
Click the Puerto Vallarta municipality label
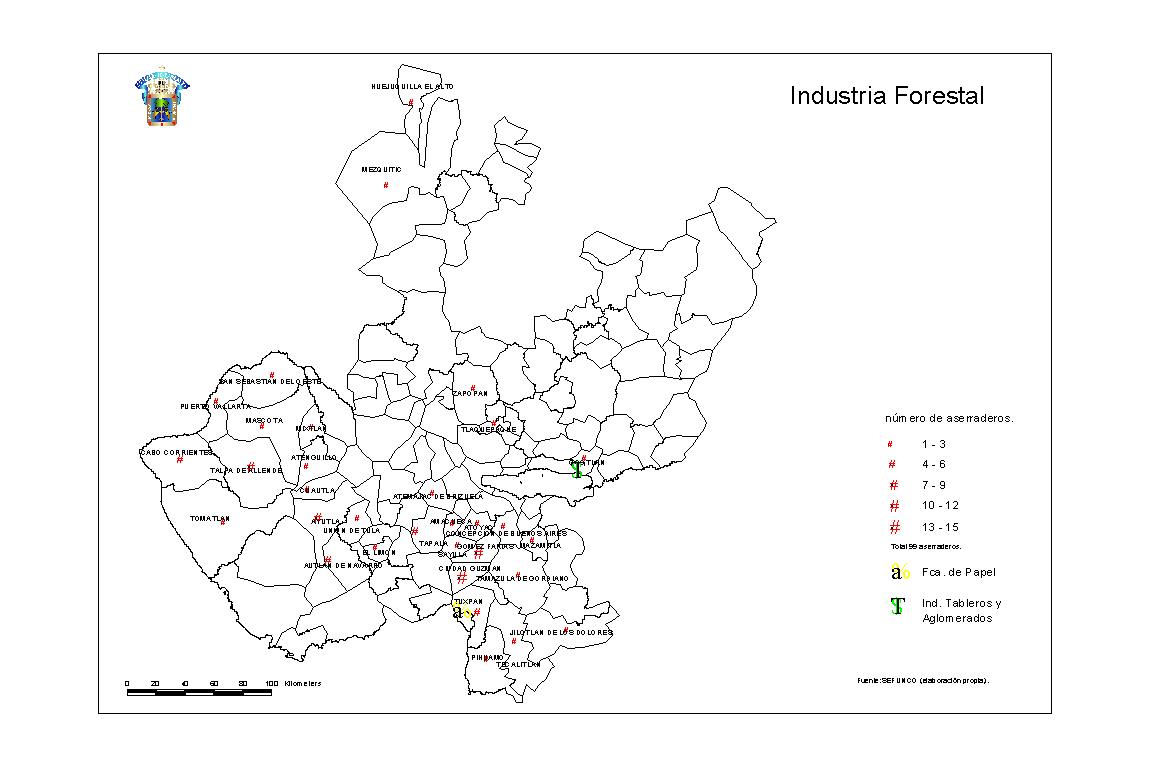[216, 406]
